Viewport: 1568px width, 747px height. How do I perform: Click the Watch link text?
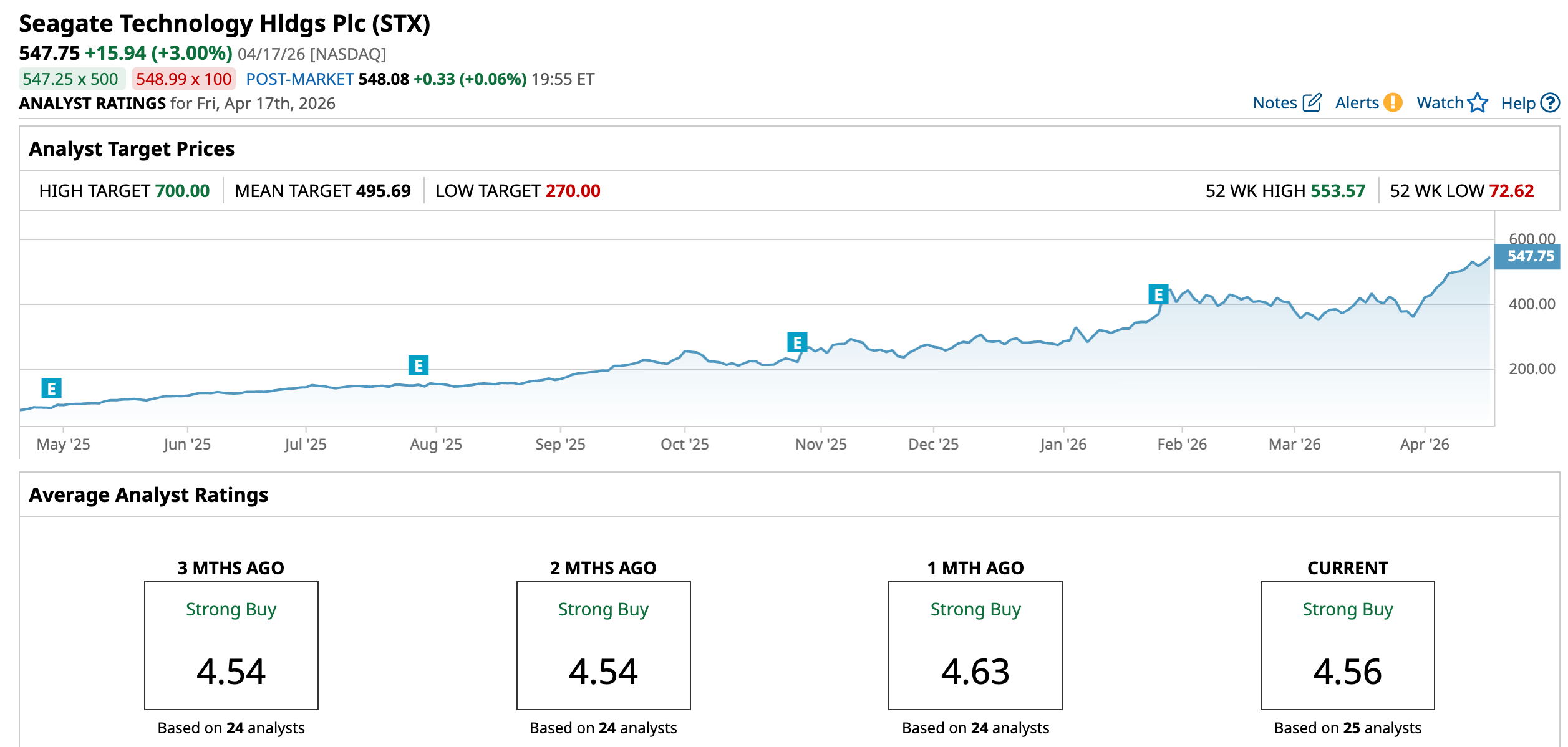1440,103
